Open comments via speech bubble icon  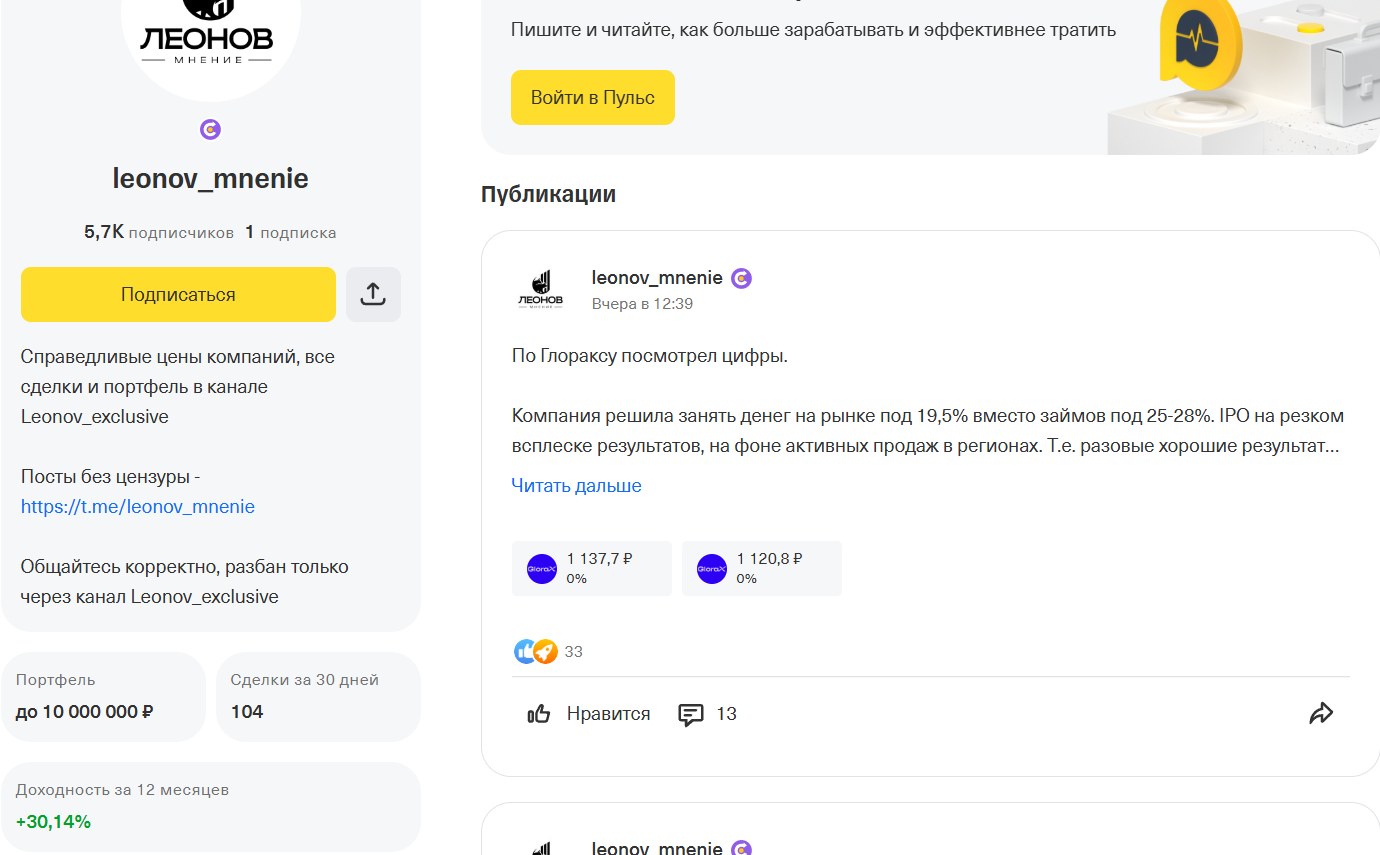point(691,714)
